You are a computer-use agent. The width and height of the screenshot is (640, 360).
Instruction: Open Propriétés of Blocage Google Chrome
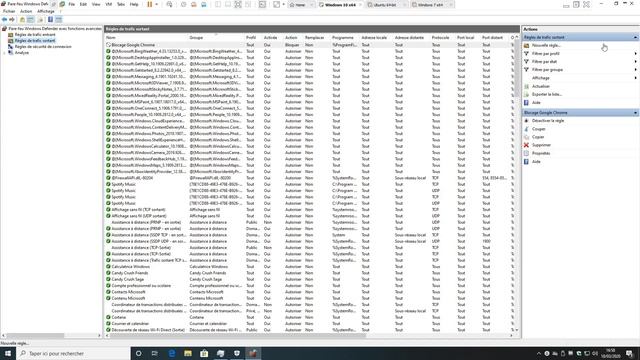pyautogui.click(x=541, y=153)
